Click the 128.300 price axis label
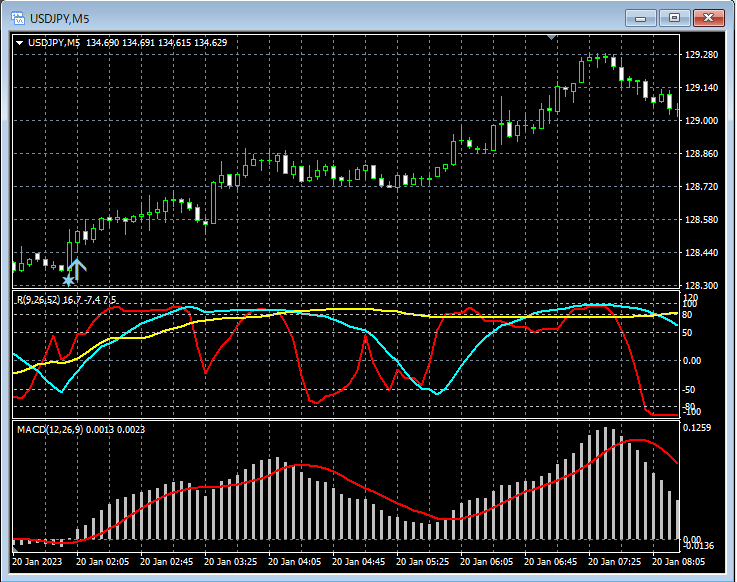The width and height of the screenshot is (737, 582). pyautogui.click(x=701, y=285)
